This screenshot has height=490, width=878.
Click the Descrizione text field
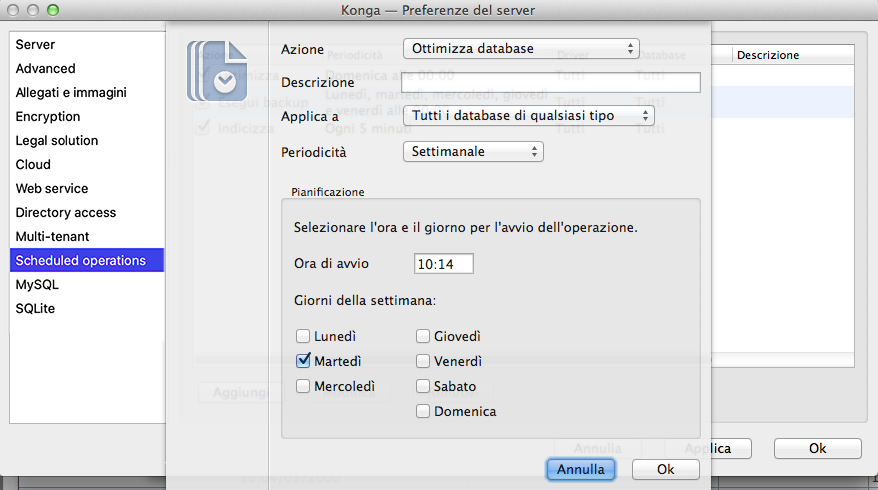551,82
